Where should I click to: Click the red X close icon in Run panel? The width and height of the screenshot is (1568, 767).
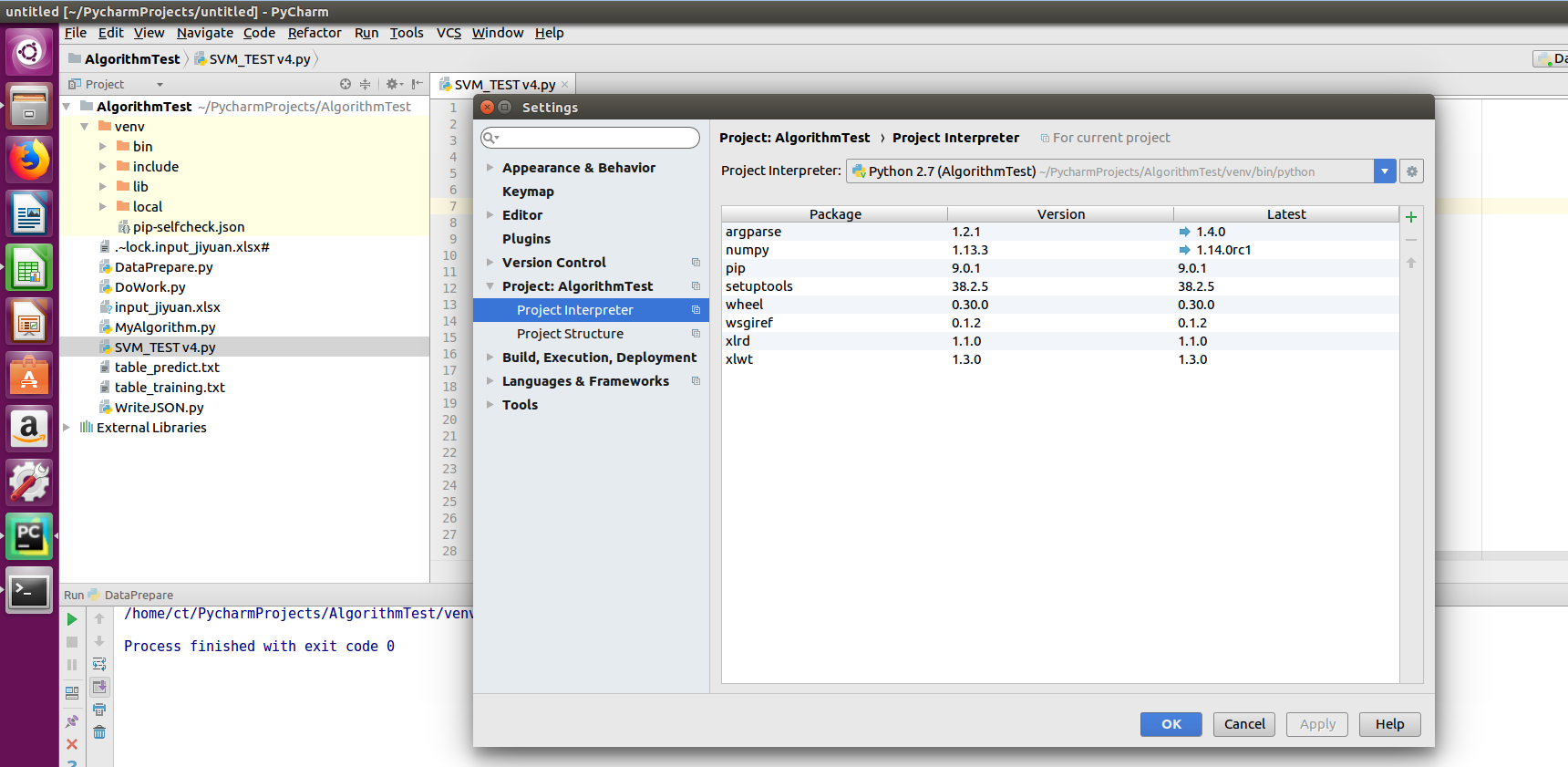(72, 744)
